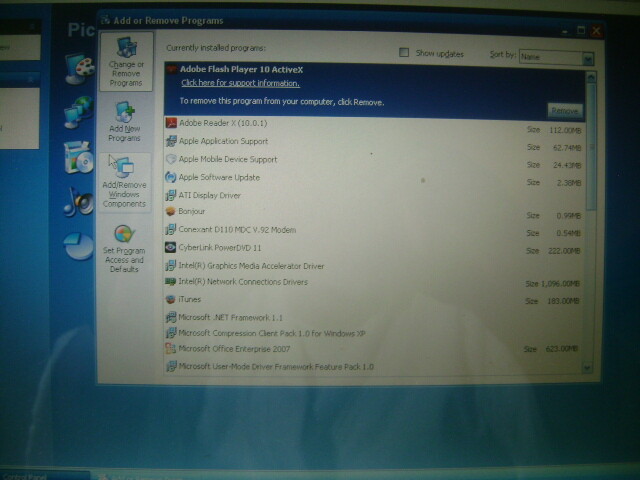Viewport: 640px width, 480px height.
Task: Click the Apple Software Update icon
Action: pos(171,177)
